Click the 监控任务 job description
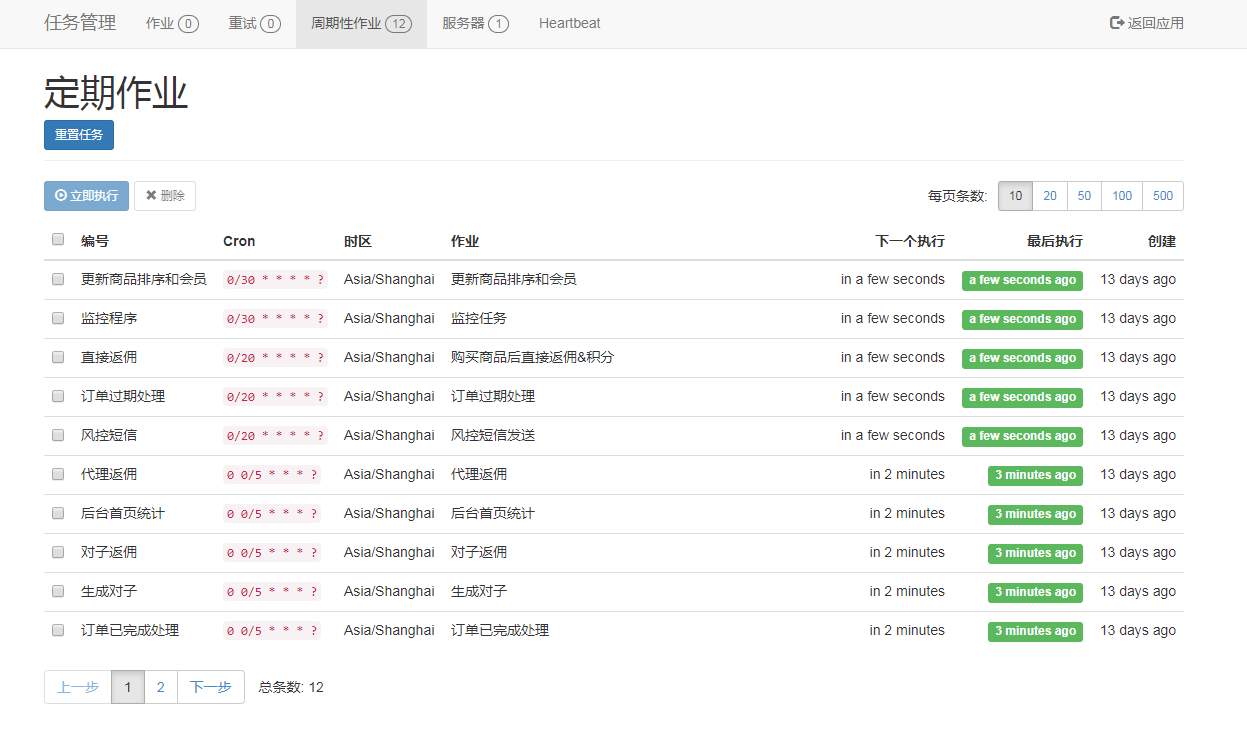 point(479,318)
